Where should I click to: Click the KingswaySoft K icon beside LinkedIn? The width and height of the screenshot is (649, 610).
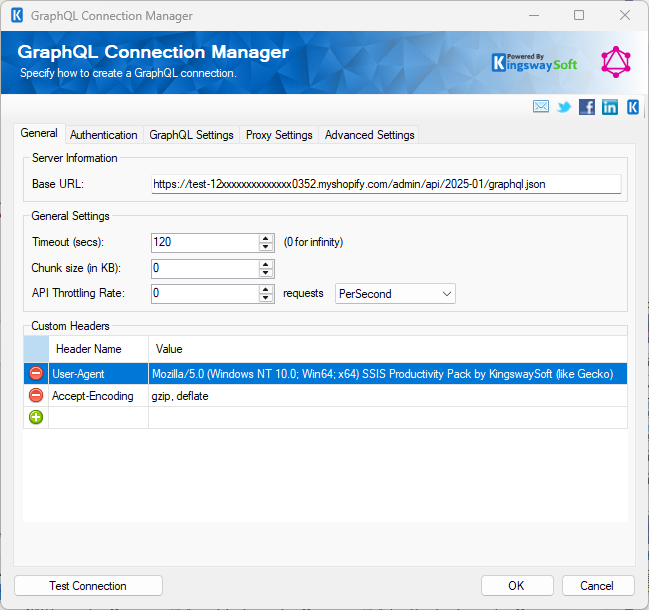pyautogui.click(x=632, y=107)
